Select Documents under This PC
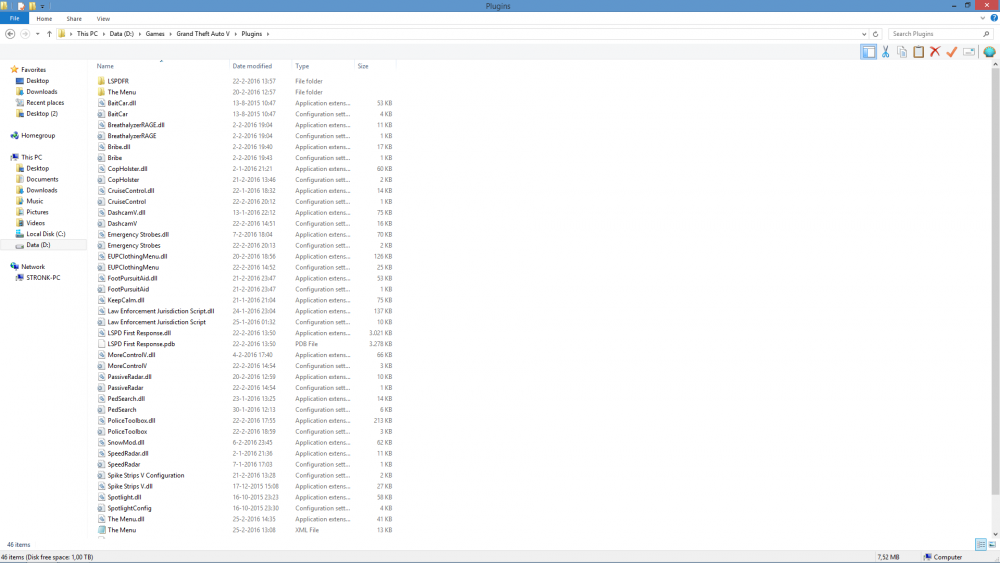Screen dimensions: 1000x563 click(42, 179)
